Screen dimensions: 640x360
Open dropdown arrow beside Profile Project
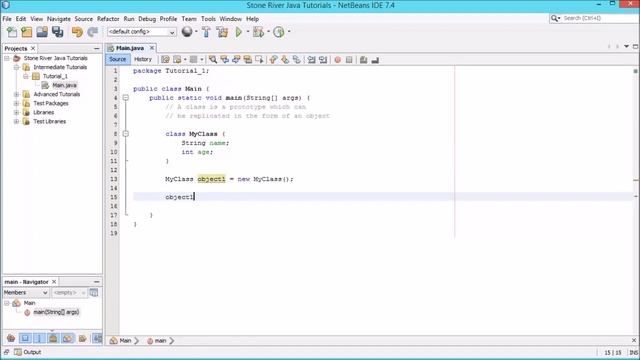click(289, 31)
